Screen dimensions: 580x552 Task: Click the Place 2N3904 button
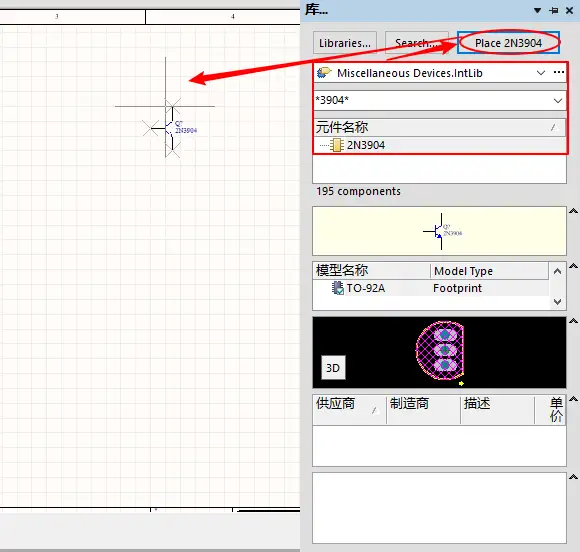point(508,43)
